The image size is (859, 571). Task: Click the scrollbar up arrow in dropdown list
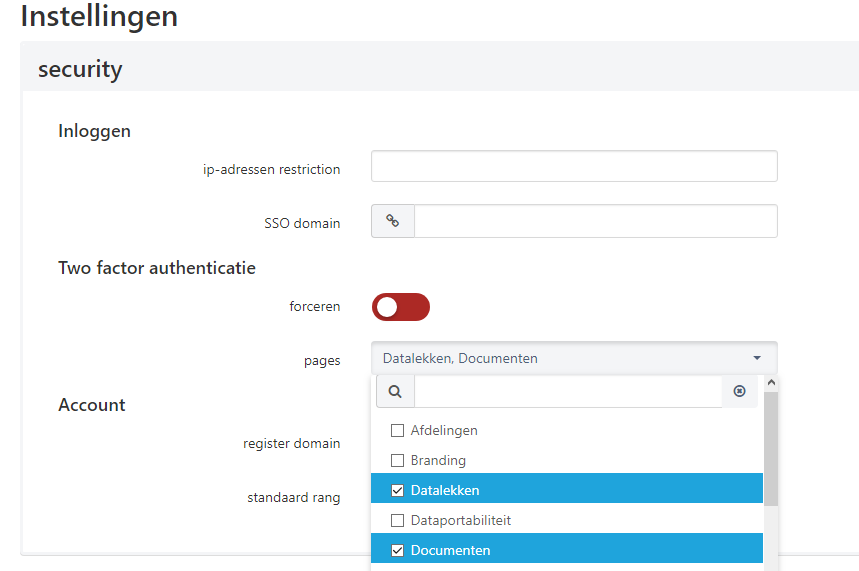click(770, 383)
